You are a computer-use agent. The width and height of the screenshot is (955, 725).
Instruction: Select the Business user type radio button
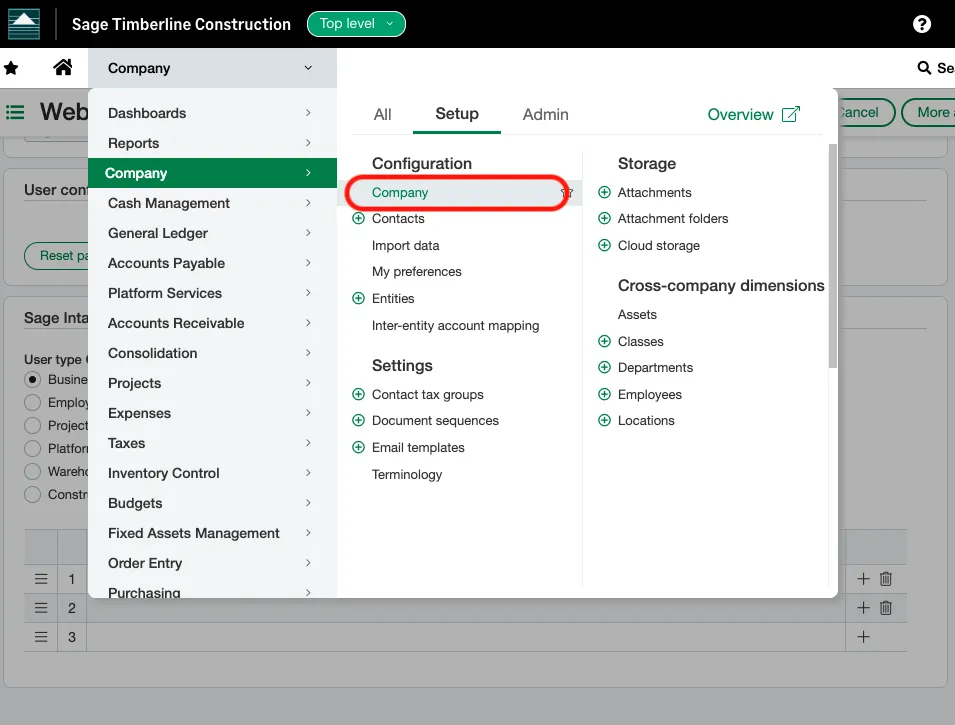click(x=32, y=379)
